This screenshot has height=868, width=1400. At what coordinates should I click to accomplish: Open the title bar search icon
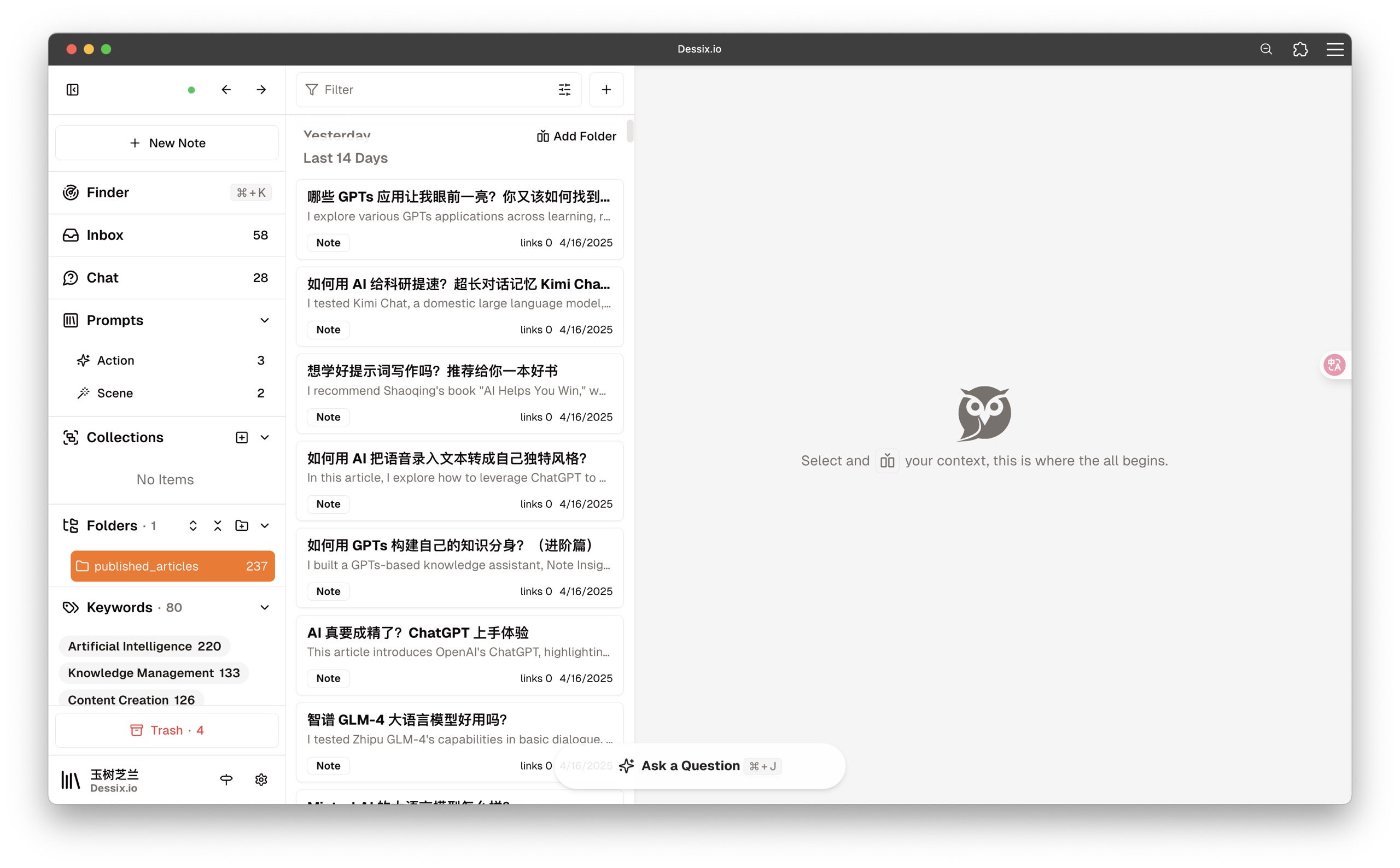click(x=1265, y=49)
